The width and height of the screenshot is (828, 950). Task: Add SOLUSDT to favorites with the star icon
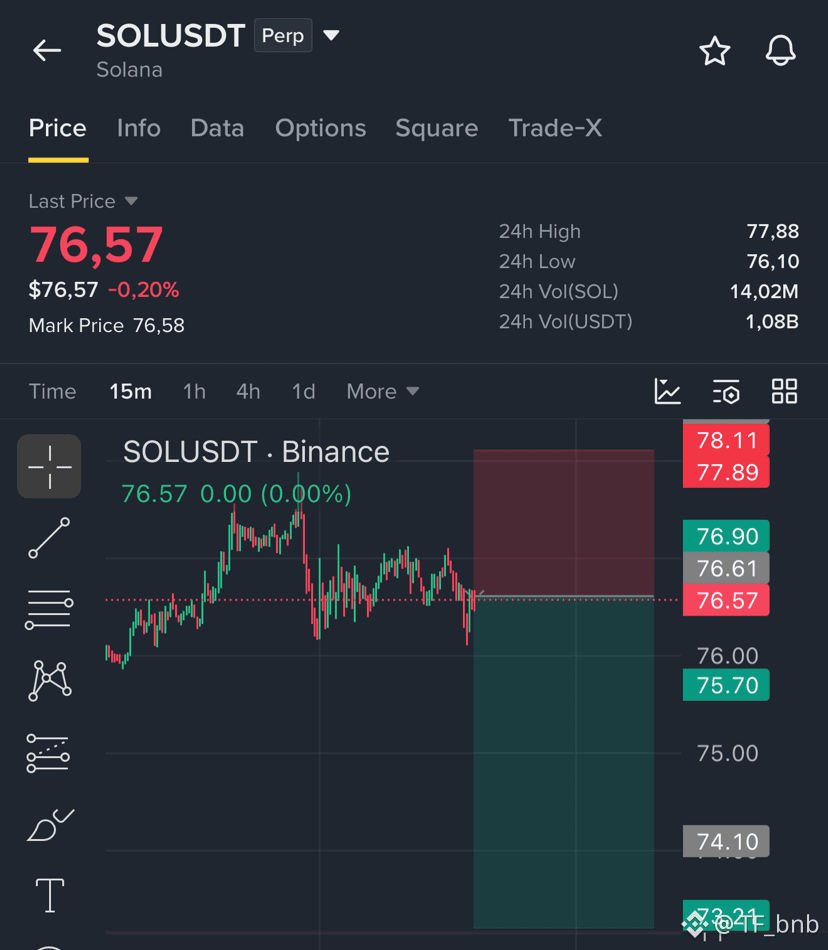pos(715,51)
